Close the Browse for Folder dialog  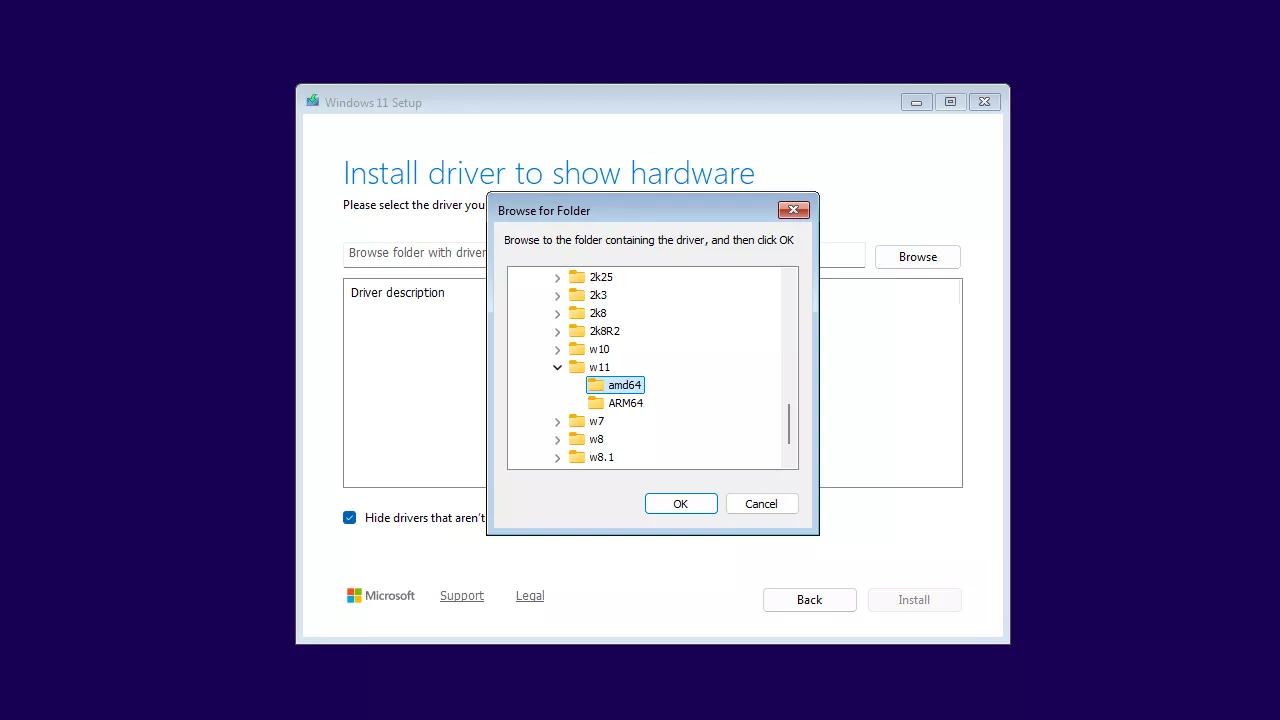[x=793, y=210]
